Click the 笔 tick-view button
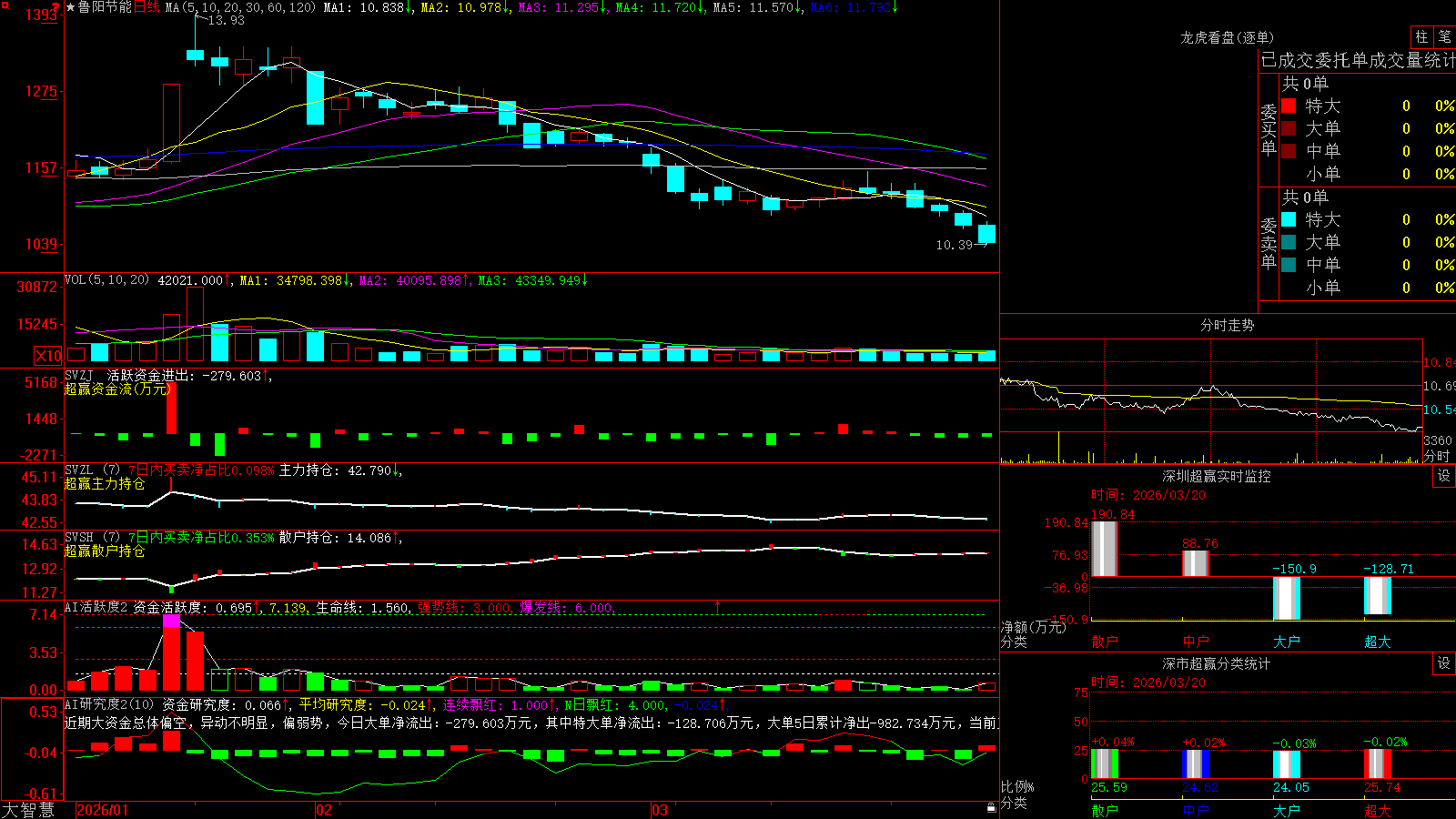The width and height of the screenshot is (1456, 819). coord(1444,37)
